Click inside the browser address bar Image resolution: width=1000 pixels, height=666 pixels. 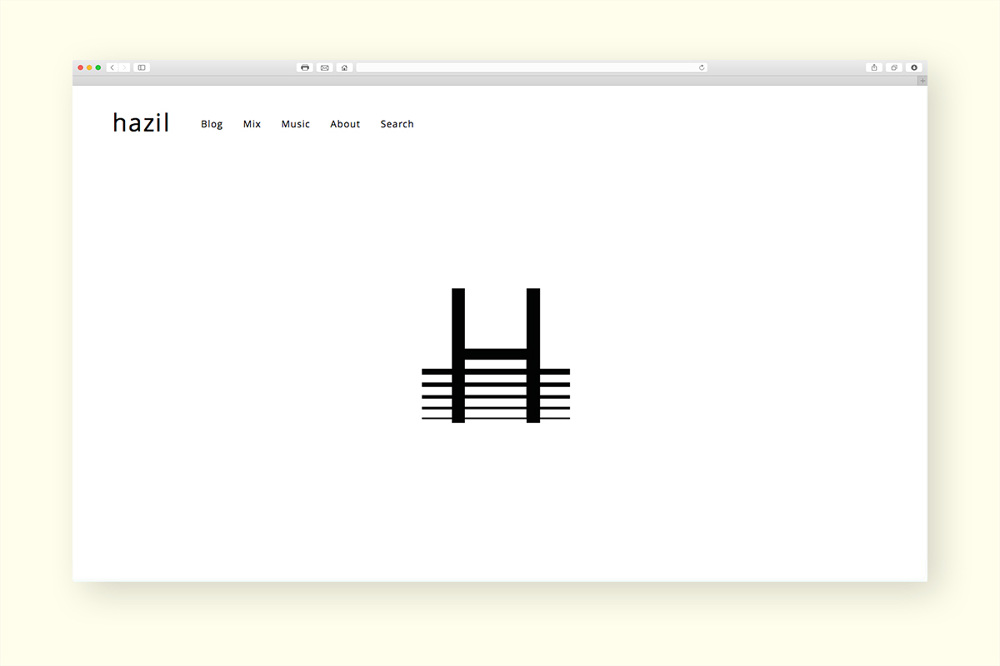coord(528,68)
